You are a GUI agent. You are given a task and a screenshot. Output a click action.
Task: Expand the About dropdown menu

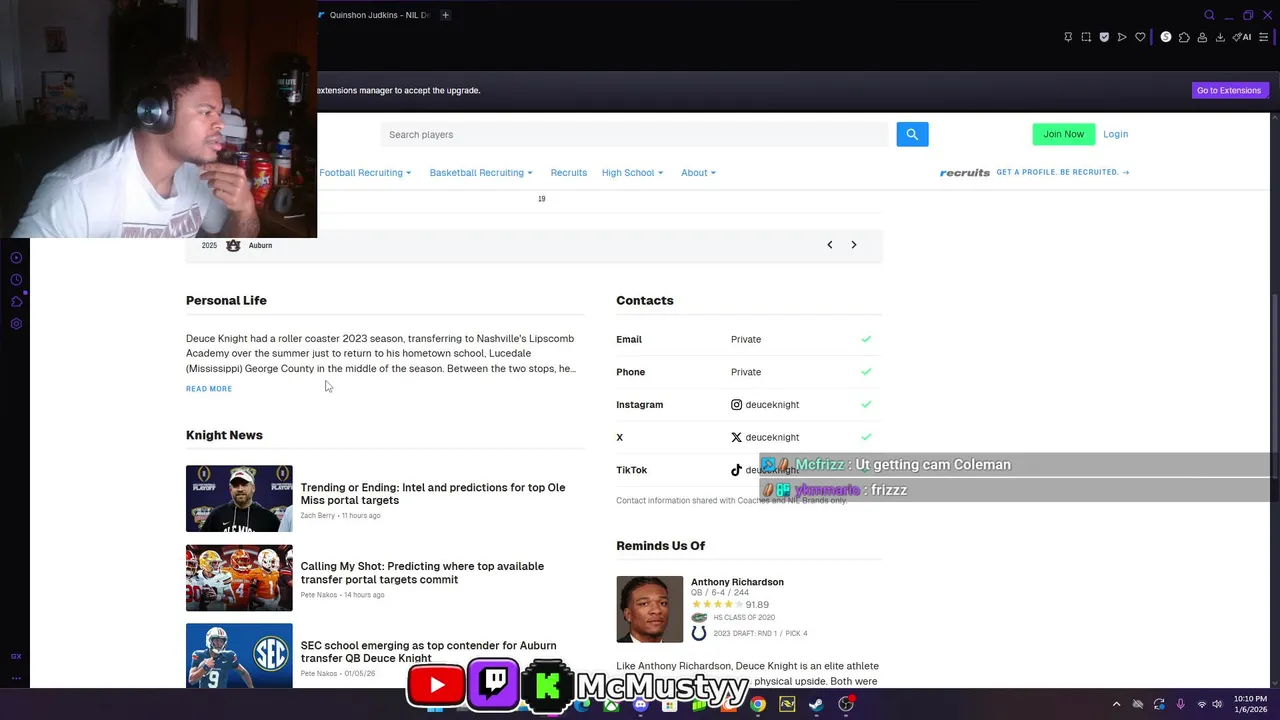coord(698,173)
